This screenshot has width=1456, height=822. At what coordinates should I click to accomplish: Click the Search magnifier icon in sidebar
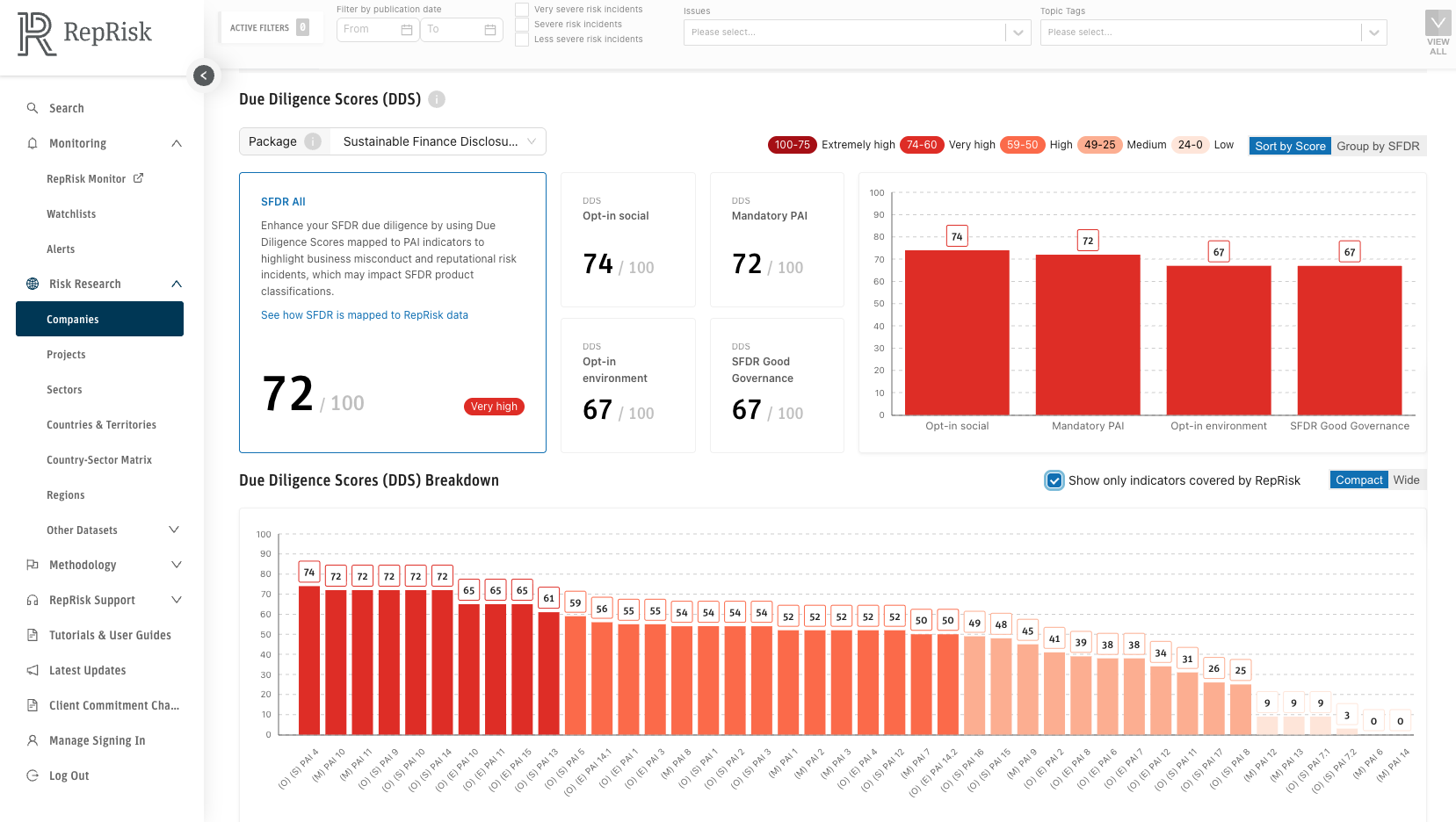pos(33,108)
